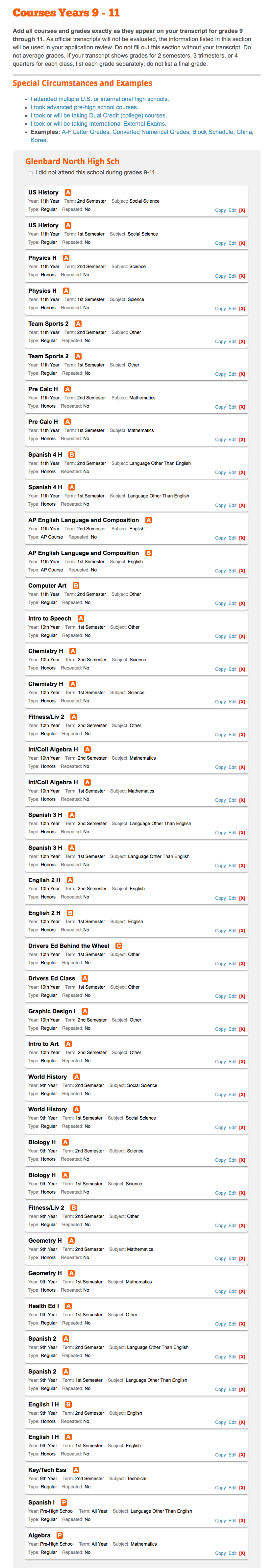Copy the Health Ed I course
This screenshot has height=1568, width=274.
click(220, 1324)
